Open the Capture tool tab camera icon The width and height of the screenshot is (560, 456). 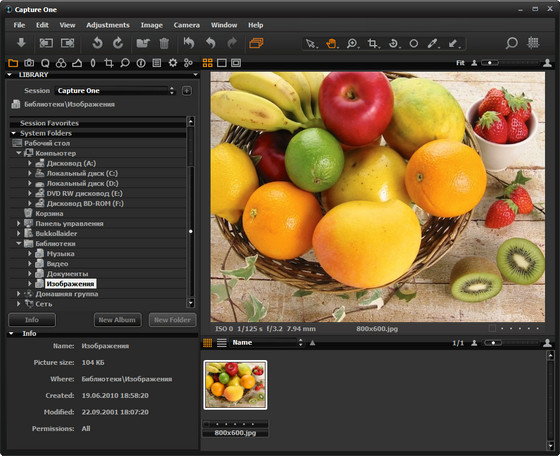pyautogui.click(x=29, y=63)
